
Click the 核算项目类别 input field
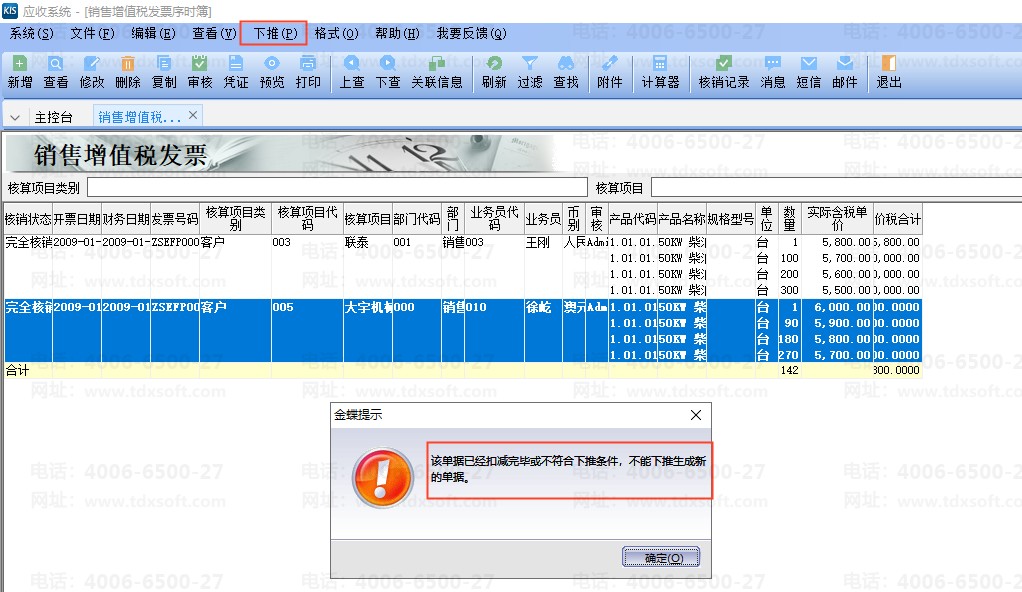click(x=337, y=187)
